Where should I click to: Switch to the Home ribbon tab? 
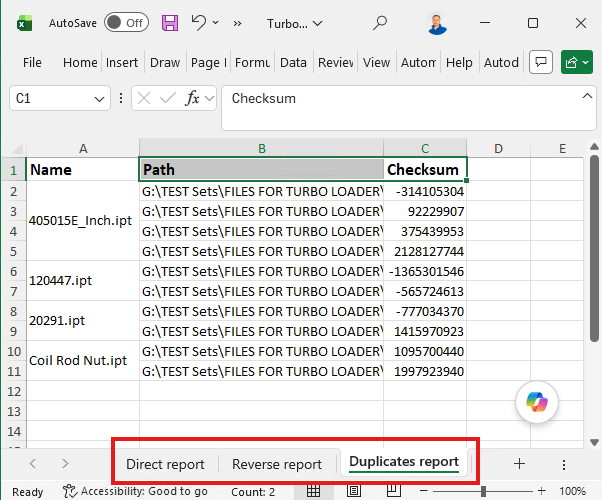pyautogui.click(x=80, y=62)
